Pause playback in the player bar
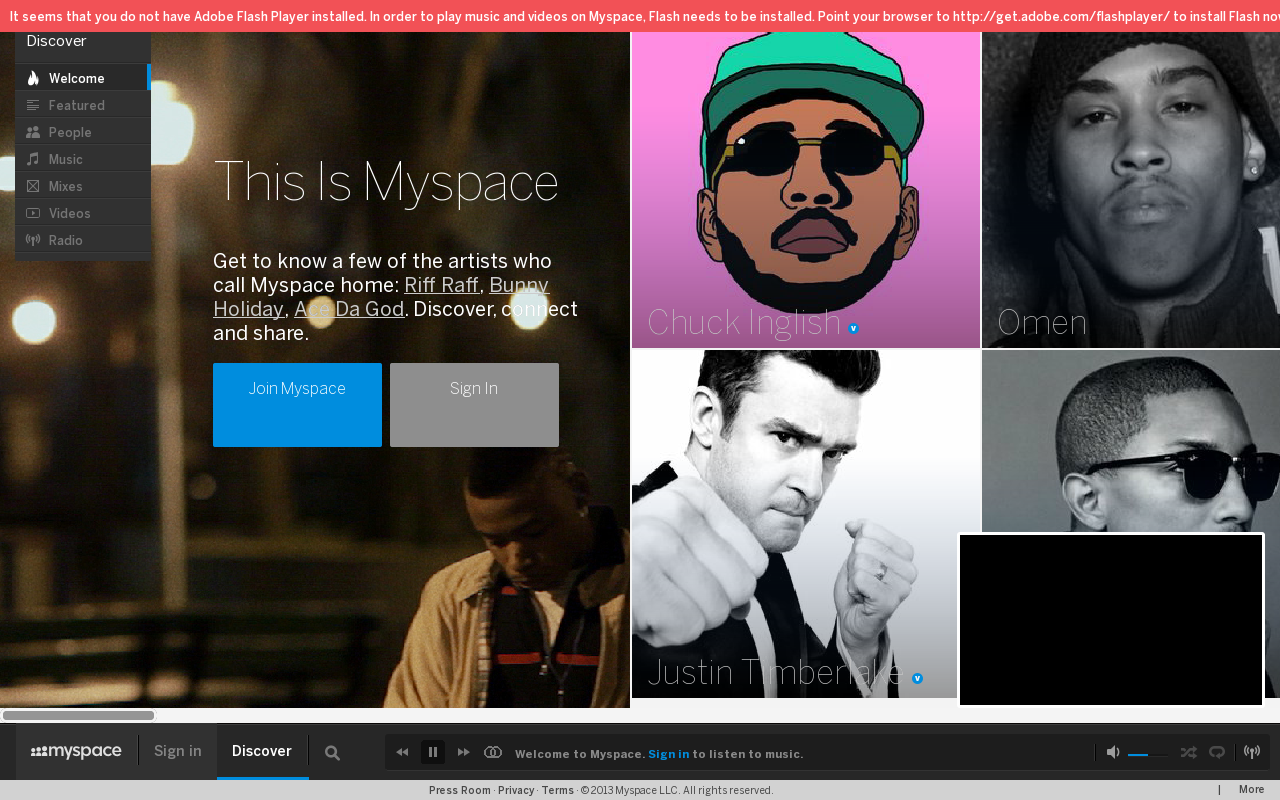The image size is (1280, 800). [x=433, y=752]
